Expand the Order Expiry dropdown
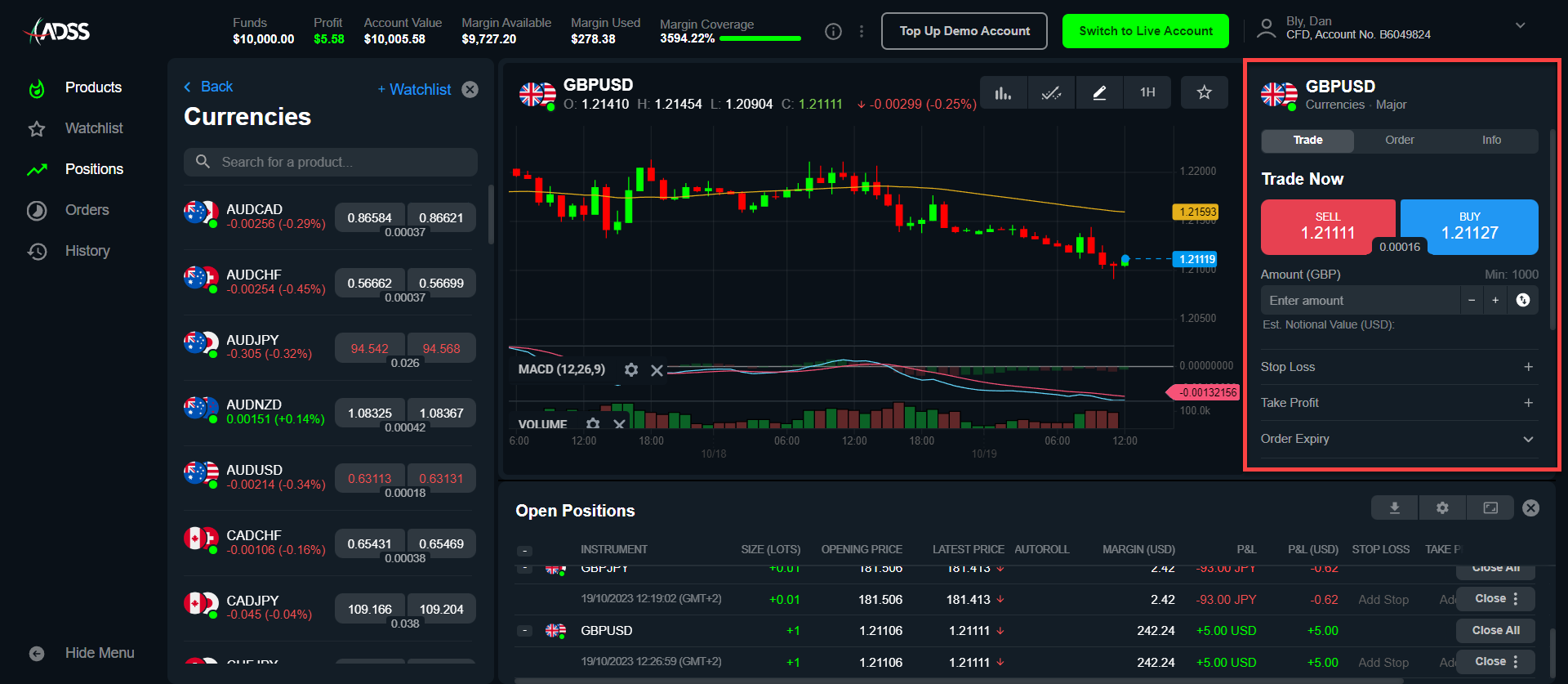1568x684 pixels. tap(1528, 439)
